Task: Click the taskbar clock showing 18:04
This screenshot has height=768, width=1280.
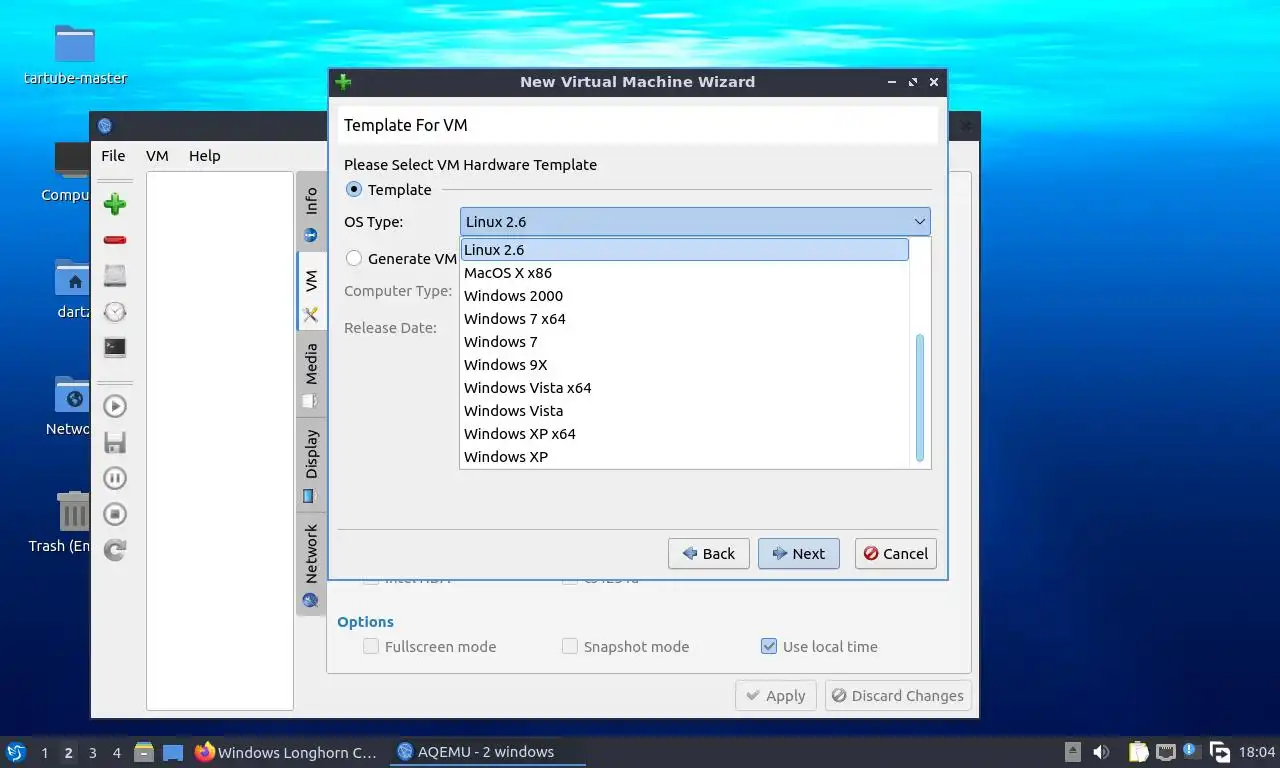Action: (x=1257, y=752)
